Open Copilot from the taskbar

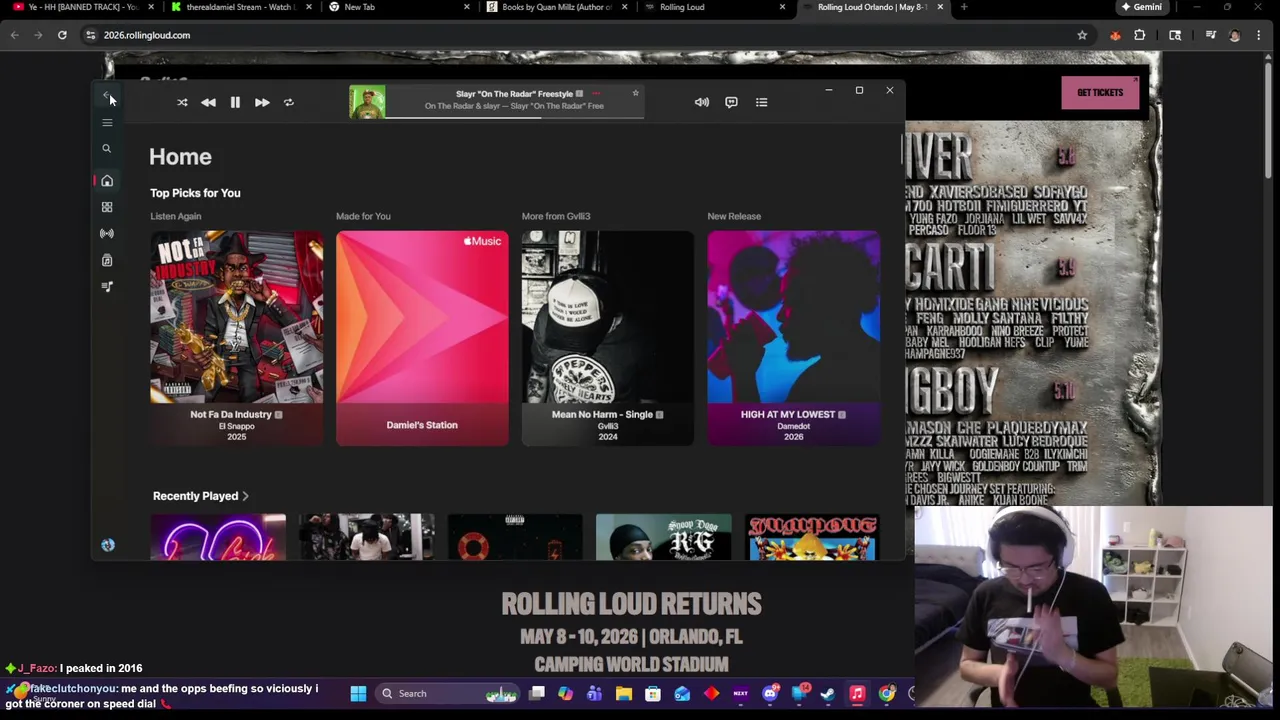click(566, 693)
